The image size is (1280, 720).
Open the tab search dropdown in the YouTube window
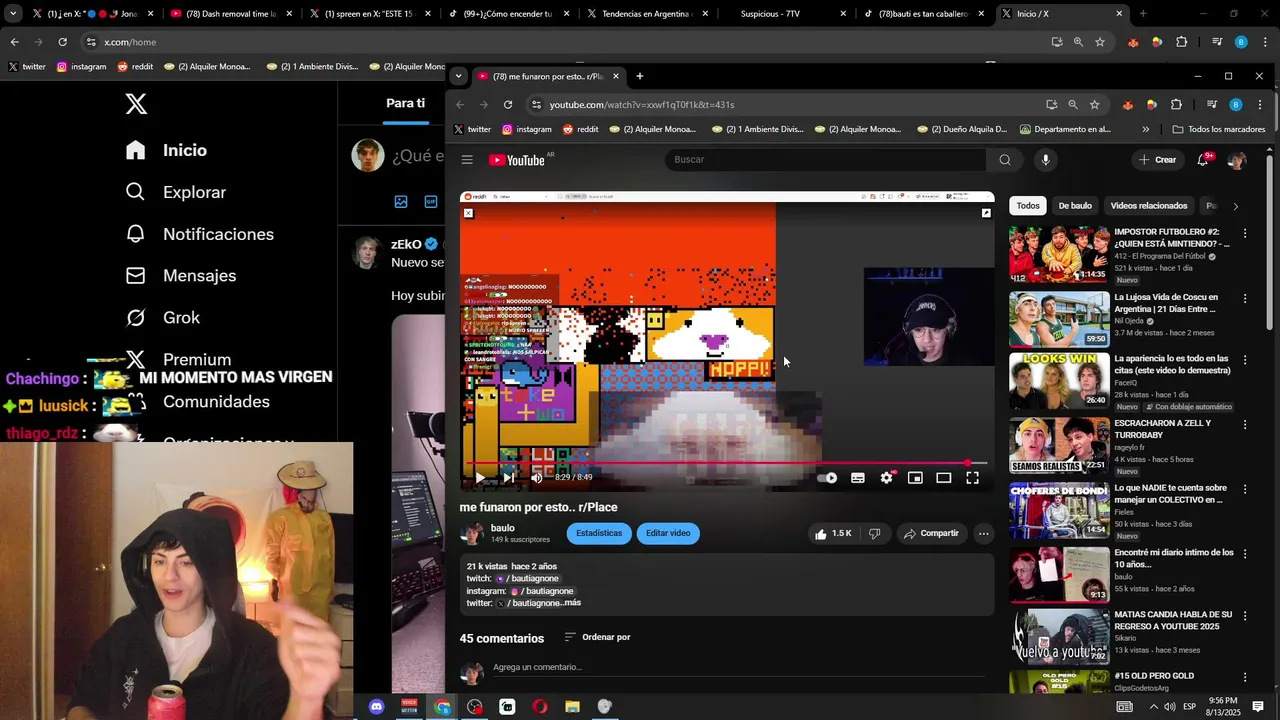pyautogui.click(x=458, y=76)
